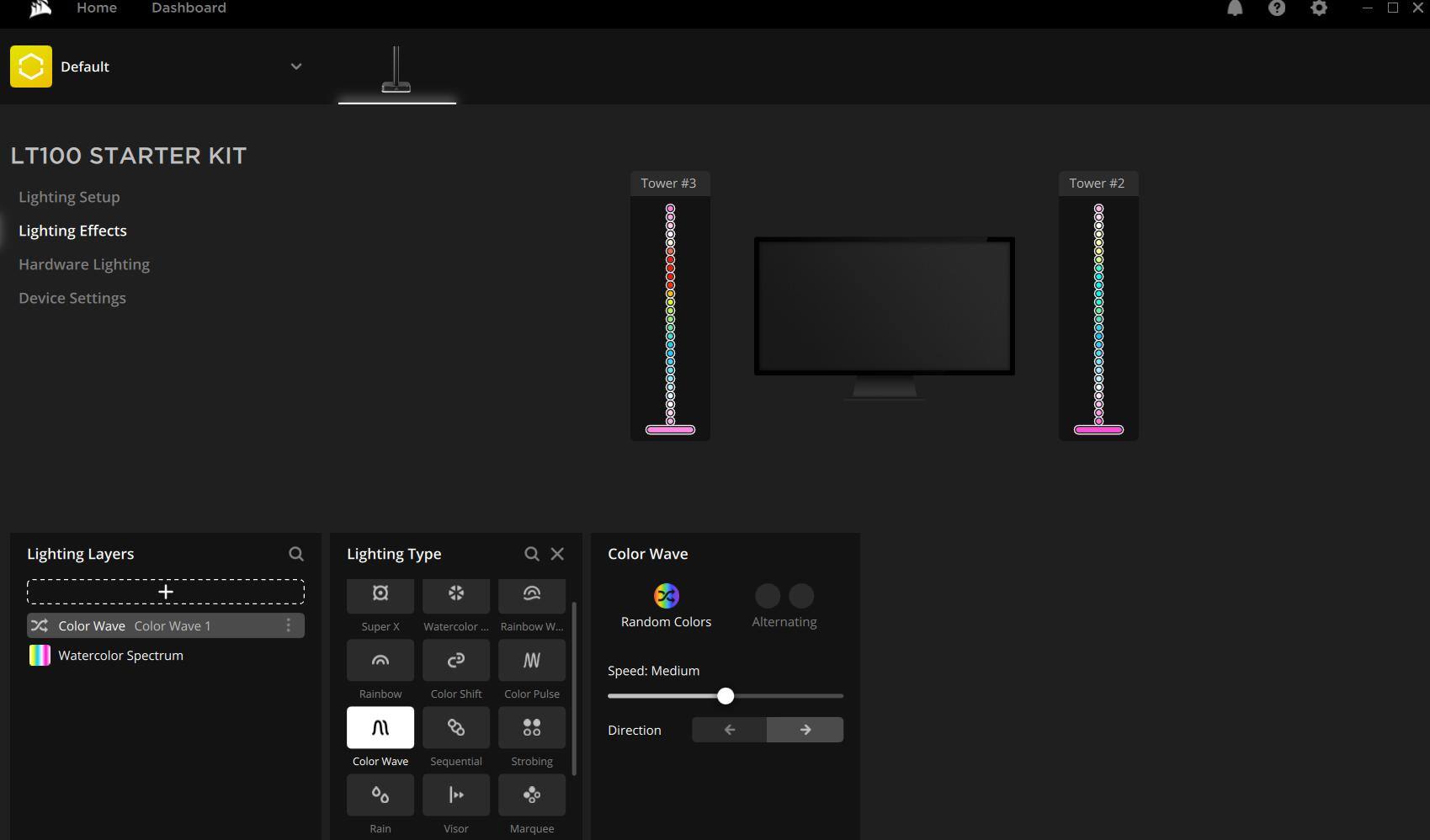Choose the Visor lighting effect
The width and height of the screenshot is (1430, 840).
[456, 795]
